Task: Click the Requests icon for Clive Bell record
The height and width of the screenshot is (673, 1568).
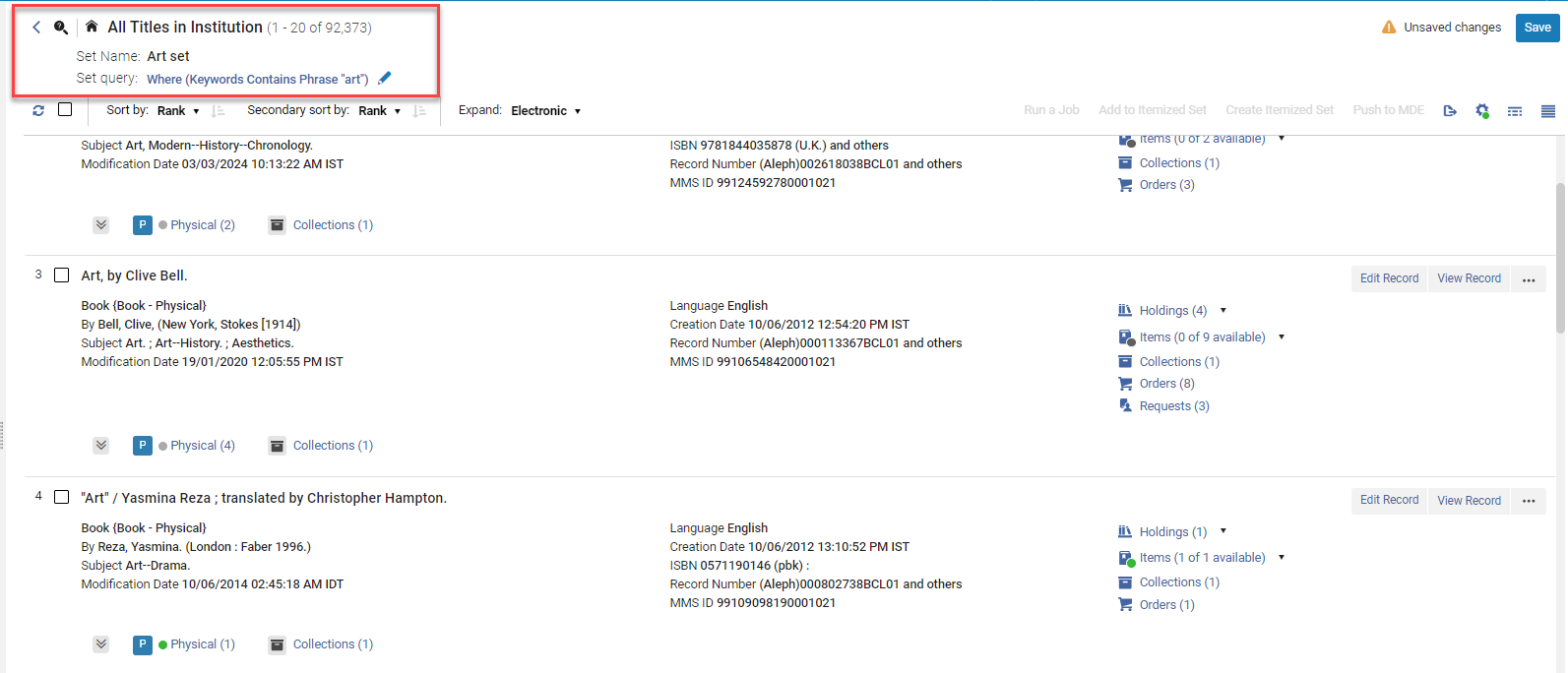Action: click(1125, 405)
